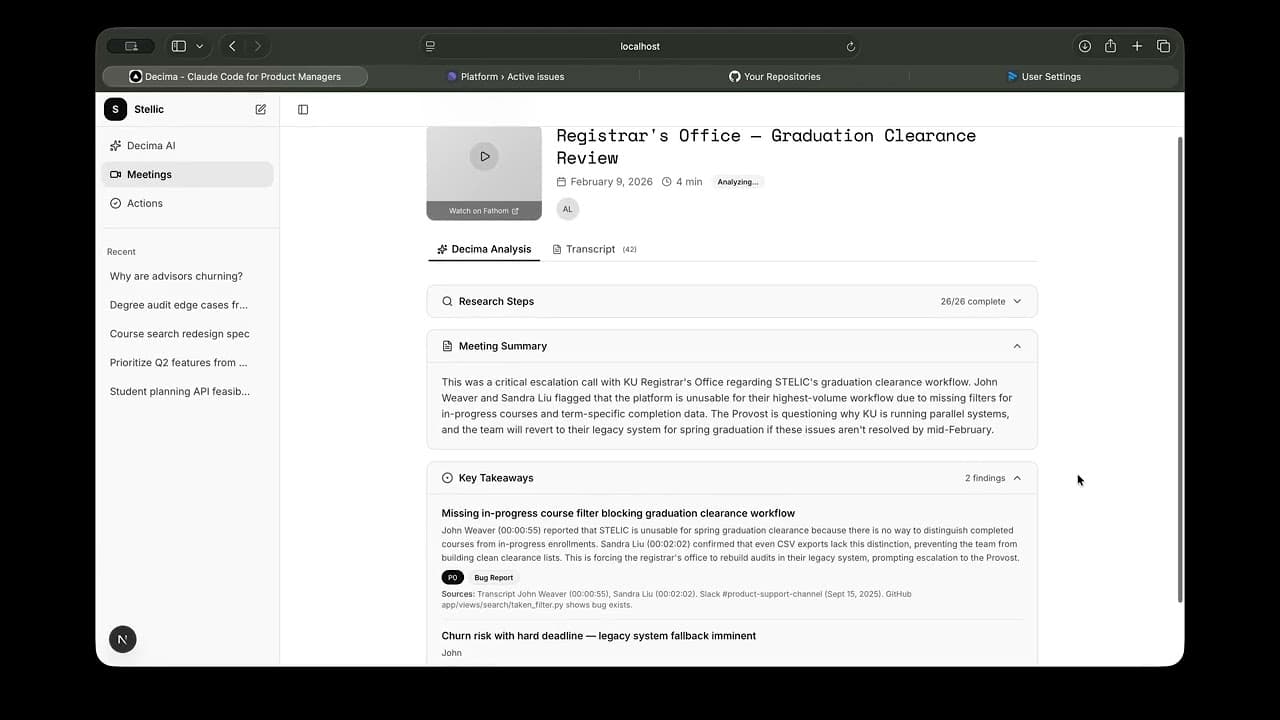Image resolution: width=1280 pixels, height=720 pixels.
Task: Expand the Research Steps section
Action: (x=1017, y=301)
